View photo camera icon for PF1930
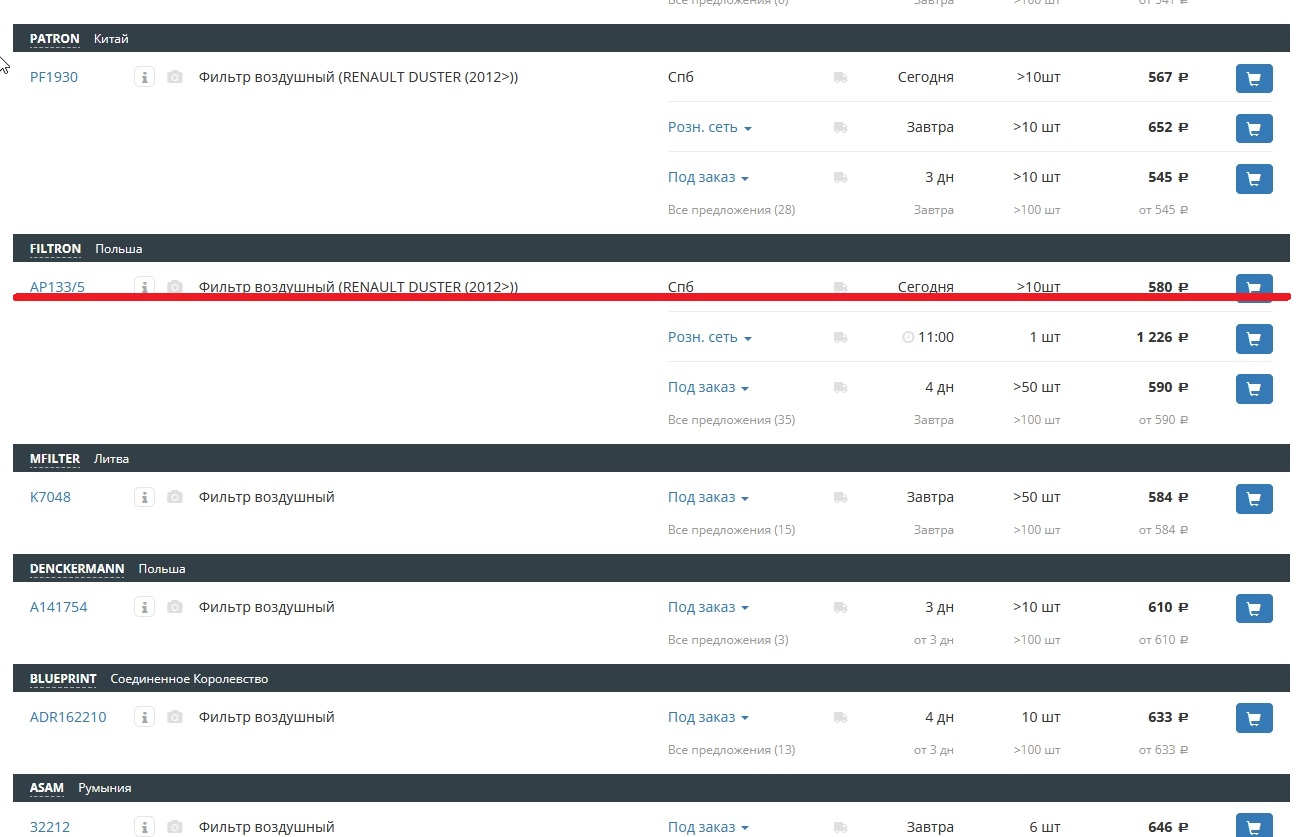 (x=175, y=77)
